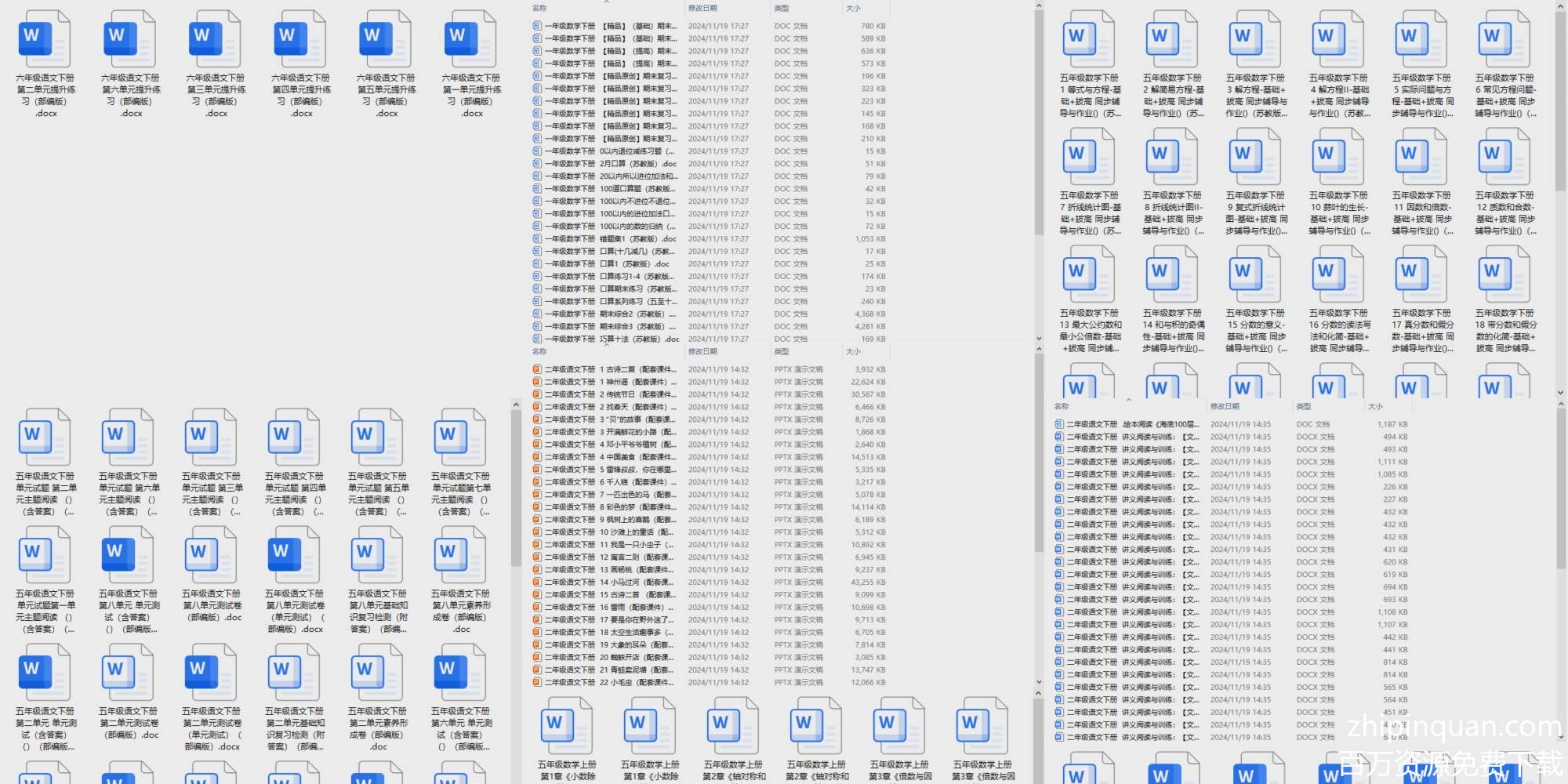Click the DOC icon beside 一年级数学下册 错题集1
The image size is (1568, 784).
[x=537, y=239]
